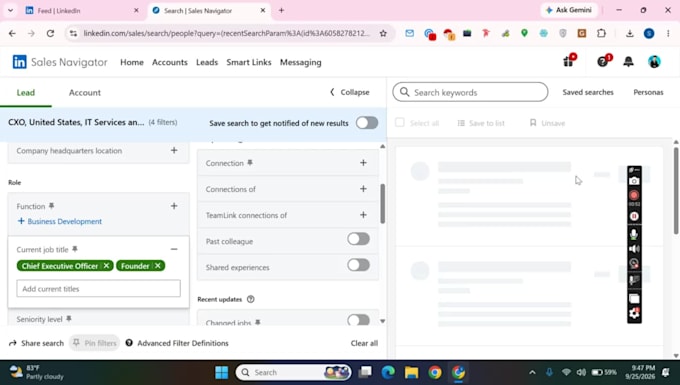Click the recorder microphone icon
Screen dimensions: 680x385
tap(634, 235)
